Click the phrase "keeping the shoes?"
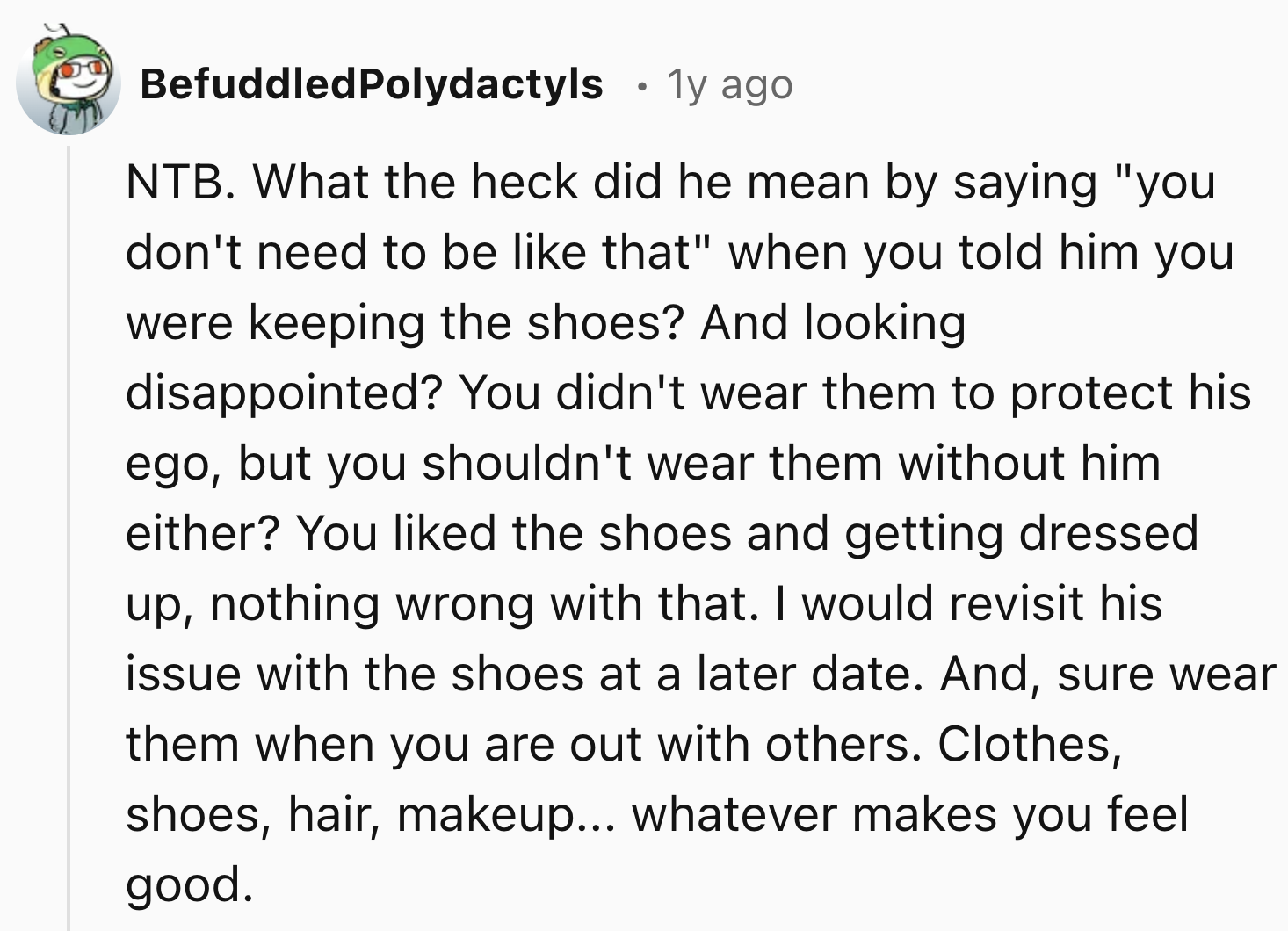 (x=466, y=323)
